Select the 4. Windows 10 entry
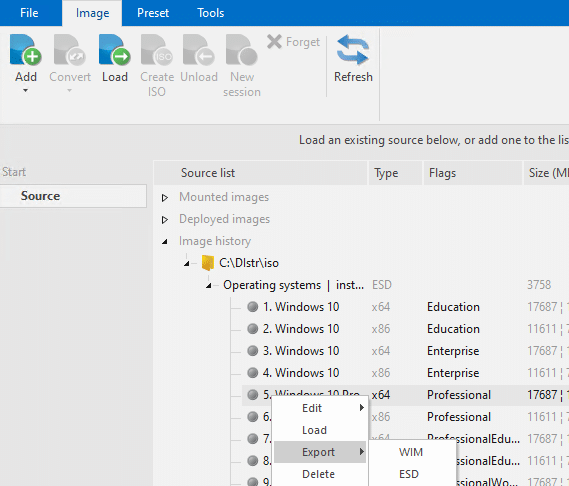This screenshot has height=486, width=569. pos(301,373)
